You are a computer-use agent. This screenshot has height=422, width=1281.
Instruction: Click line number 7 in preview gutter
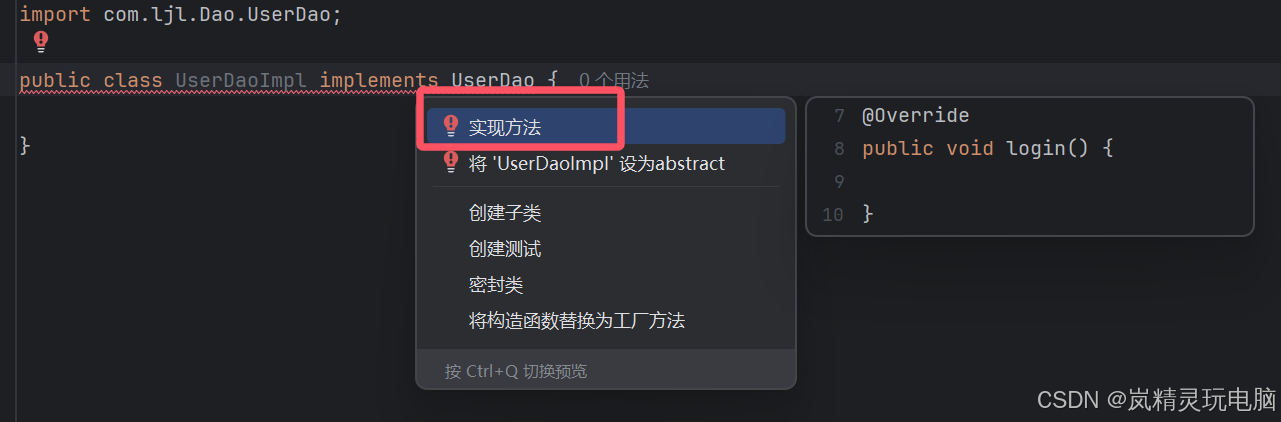[839, 116]
